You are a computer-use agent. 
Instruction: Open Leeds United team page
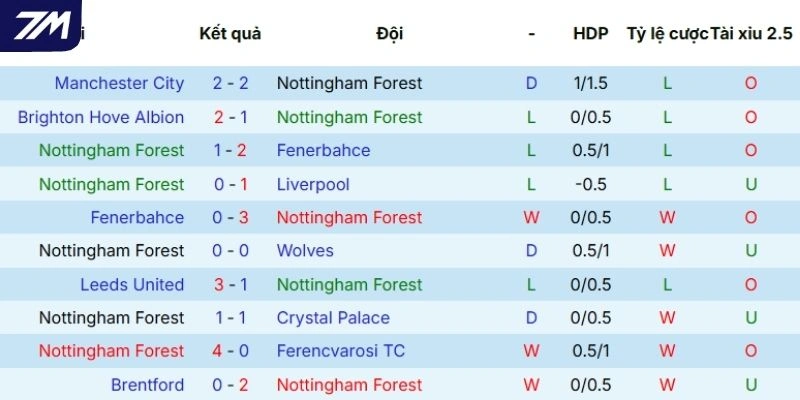point(132,284)
